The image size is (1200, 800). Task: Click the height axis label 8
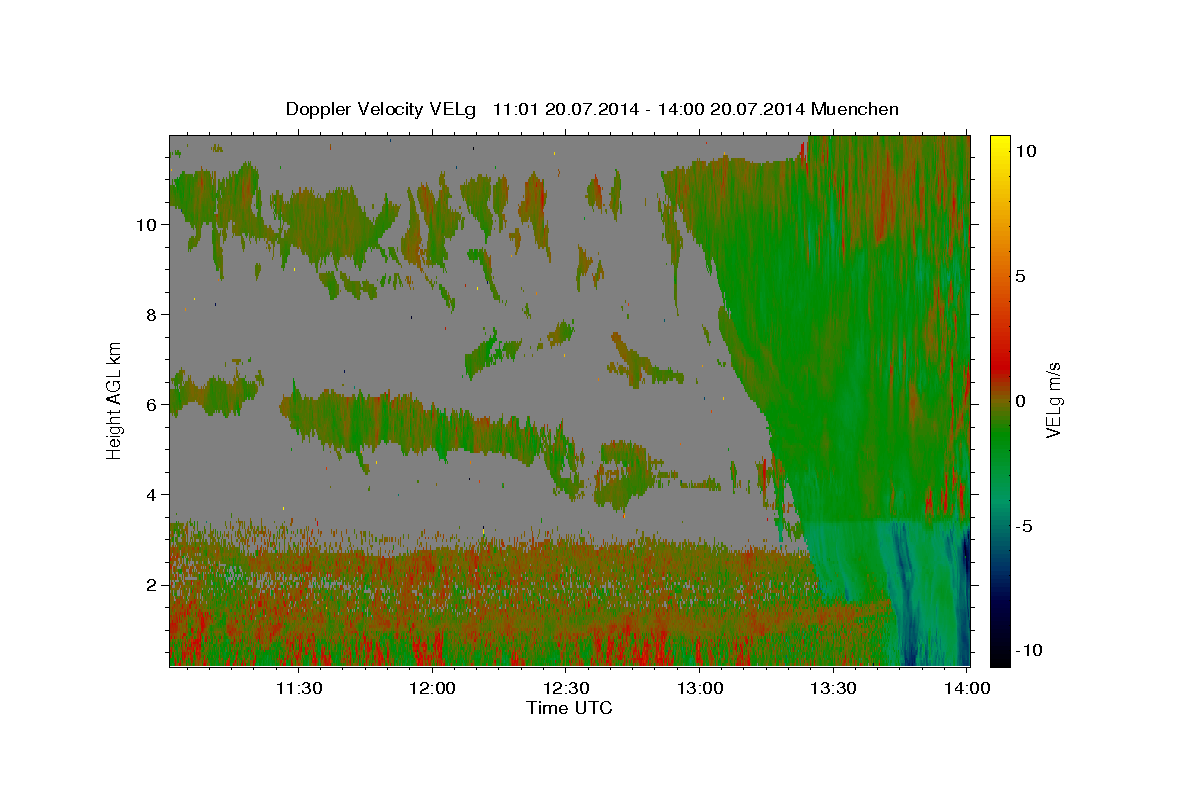click(x=151, y=315)
